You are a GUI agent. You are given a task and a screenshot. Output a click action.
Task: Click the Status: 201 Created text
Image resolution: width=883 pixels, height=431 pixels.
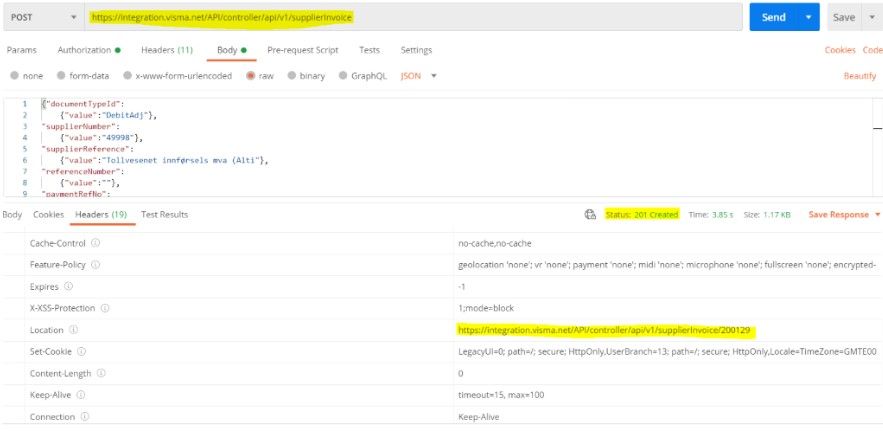[642, 215]
